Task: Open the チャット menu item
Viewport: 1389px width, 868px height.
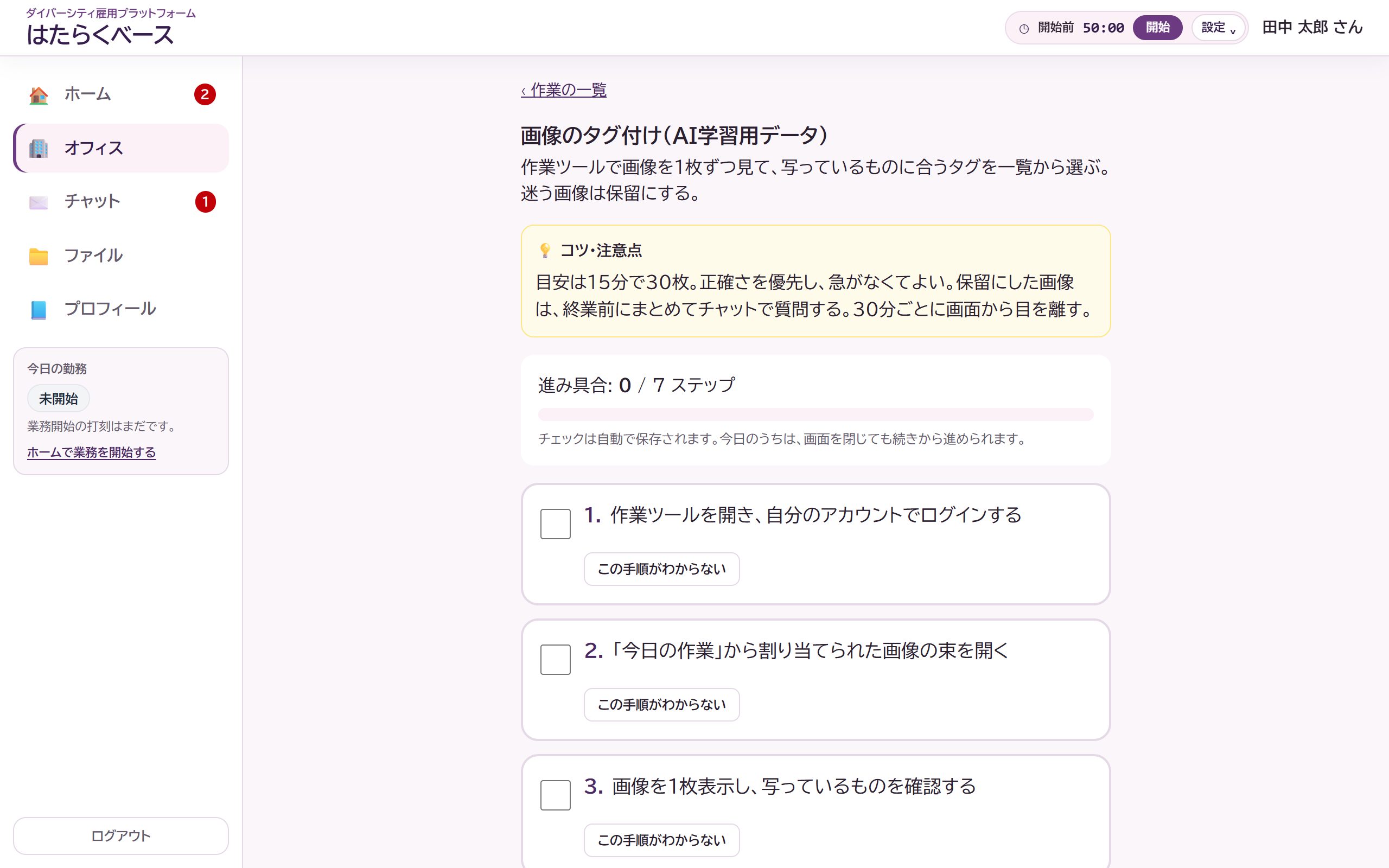Action: click(x=121, y=202)
